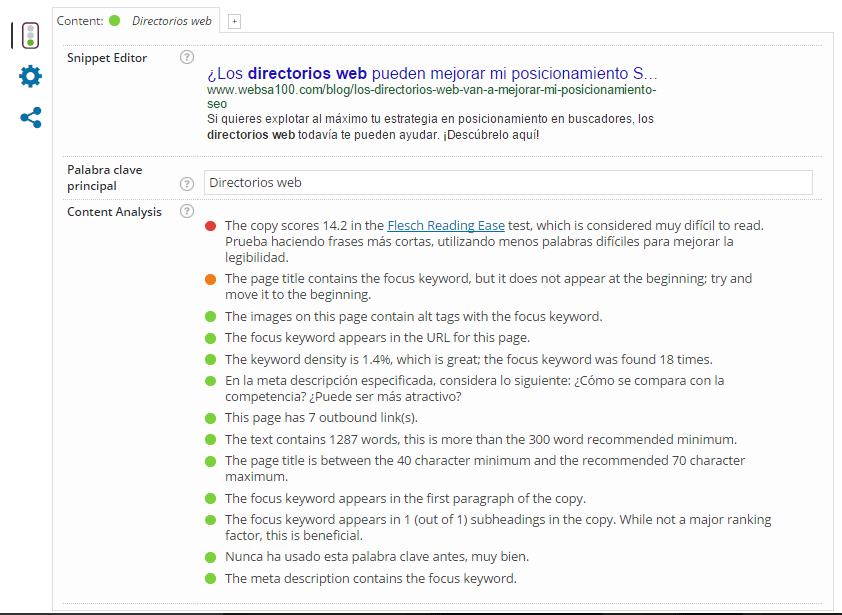
Task: Click the snippet preview URL
Action: point(431,96)
